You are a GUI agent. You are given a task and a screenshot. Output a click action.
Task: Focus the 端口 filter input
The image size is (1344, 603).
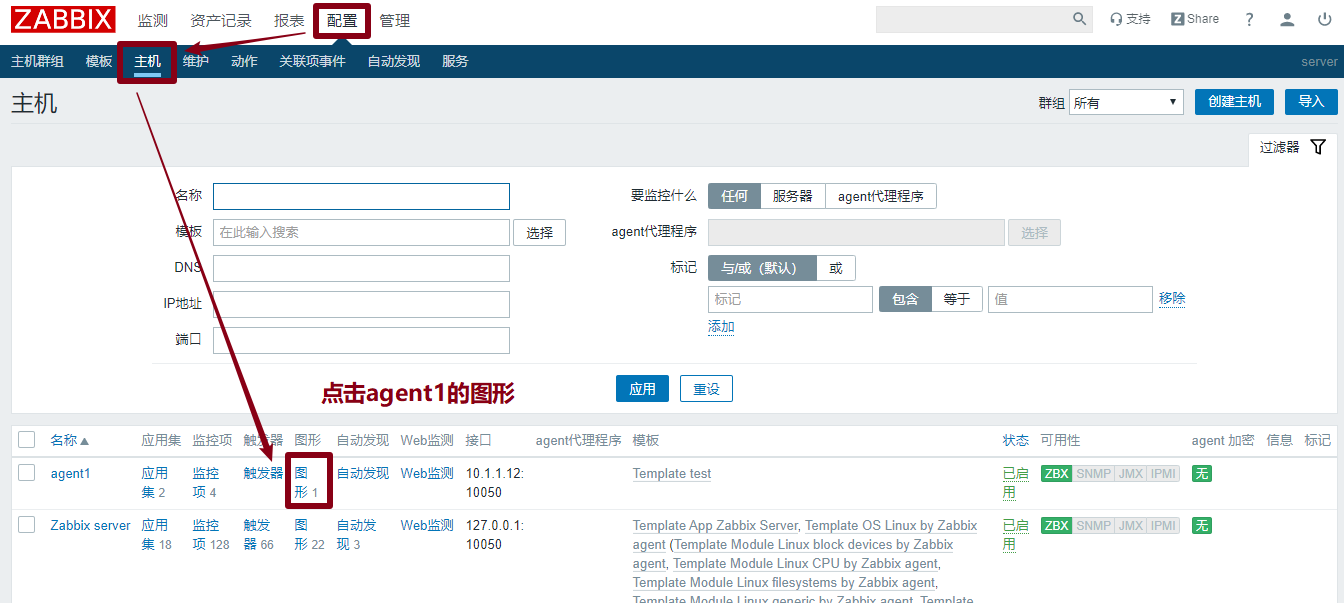361,340
